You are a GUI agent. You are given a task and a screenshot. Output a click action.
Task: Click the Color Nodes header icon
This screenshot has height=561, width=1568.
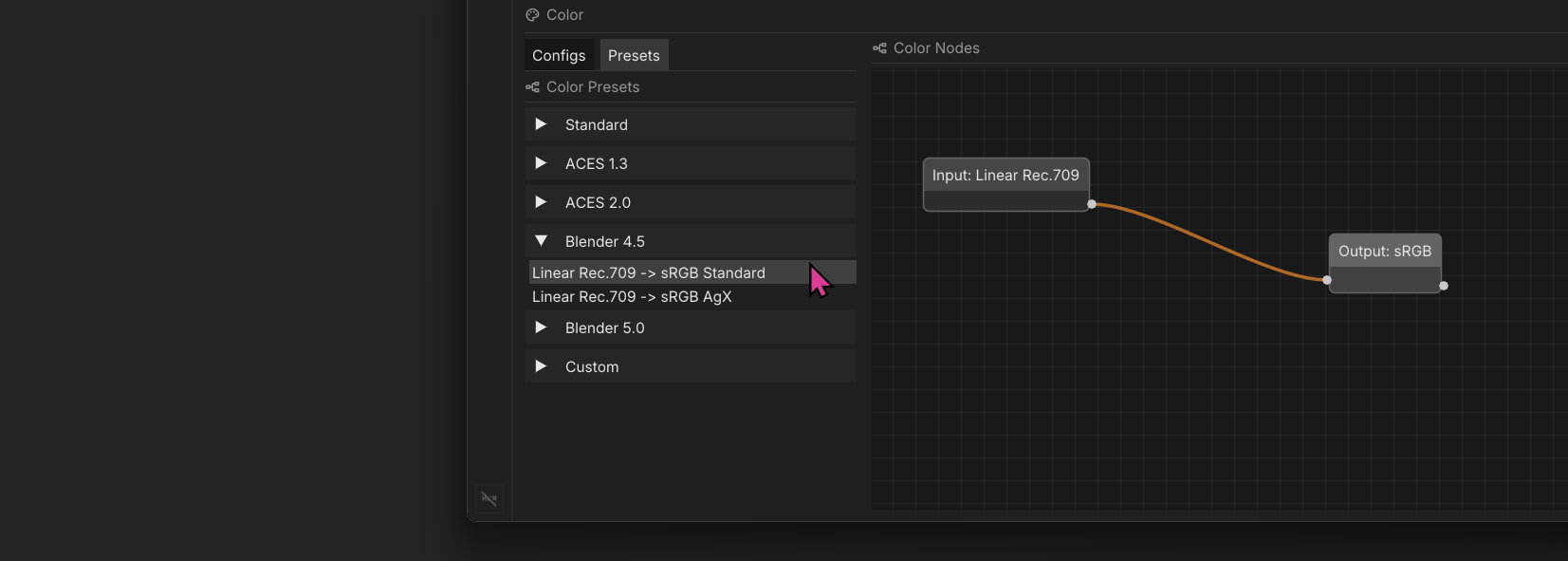tap(879, 48)
